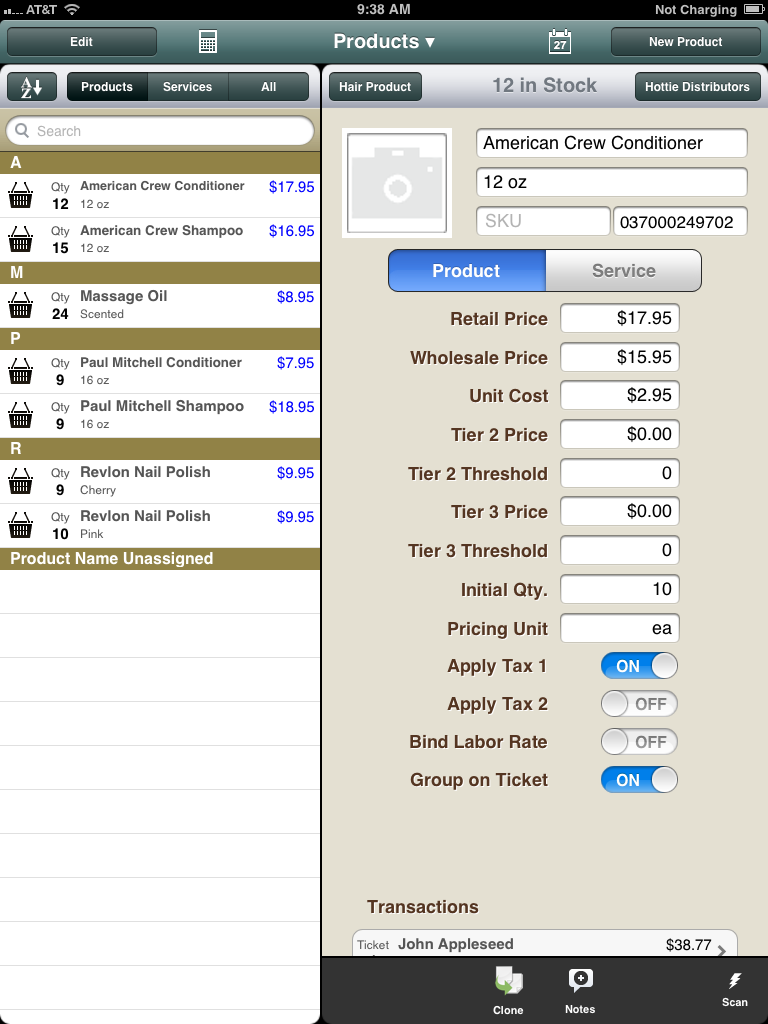The image size is (768, 1024).
Task: Select the Product type segment
Action: [466, 270]
